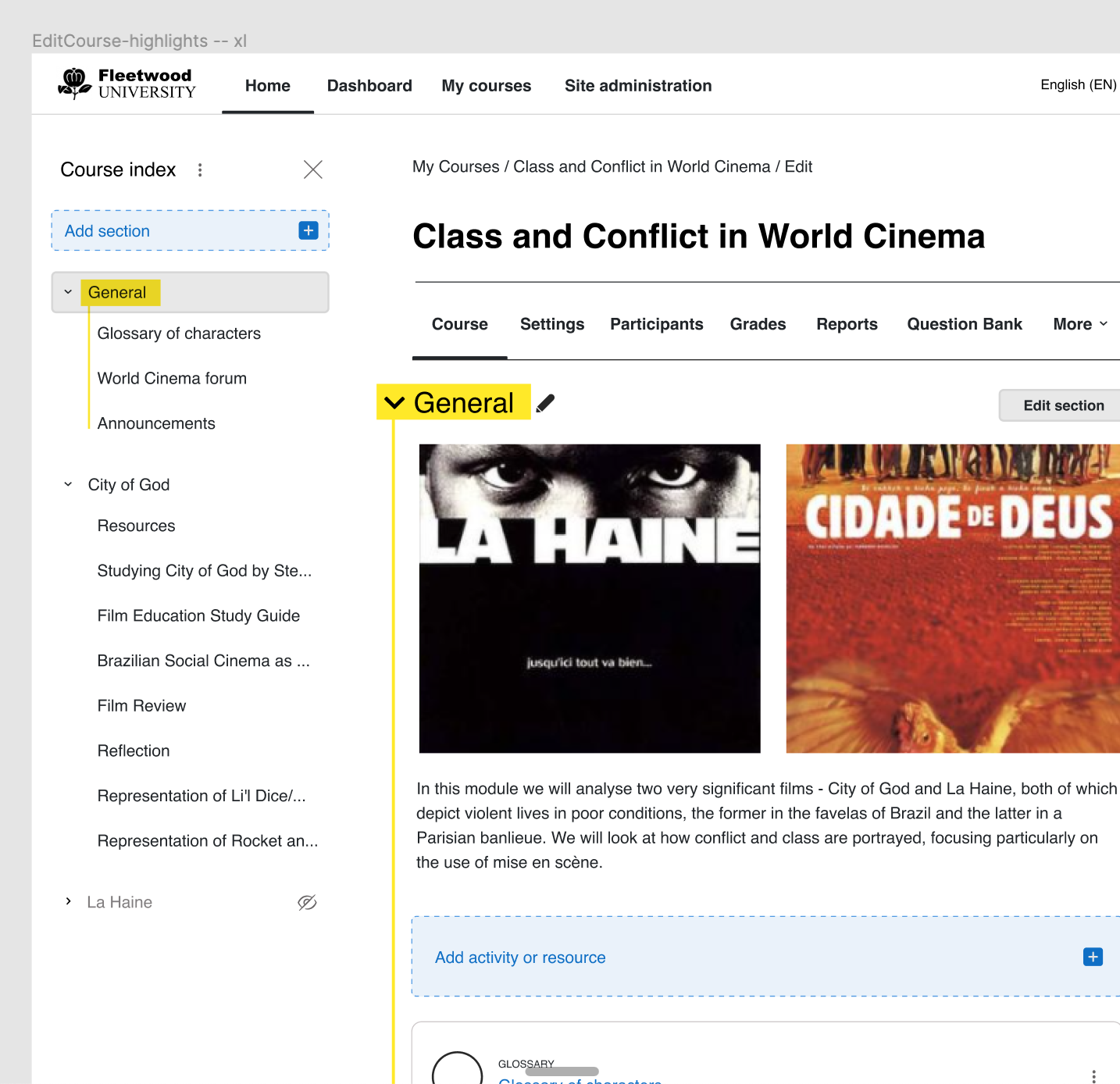This screenshot has height=1084, width=1120.
Task: Open the More dropdown in course navigation
Action: point(1080,324)
